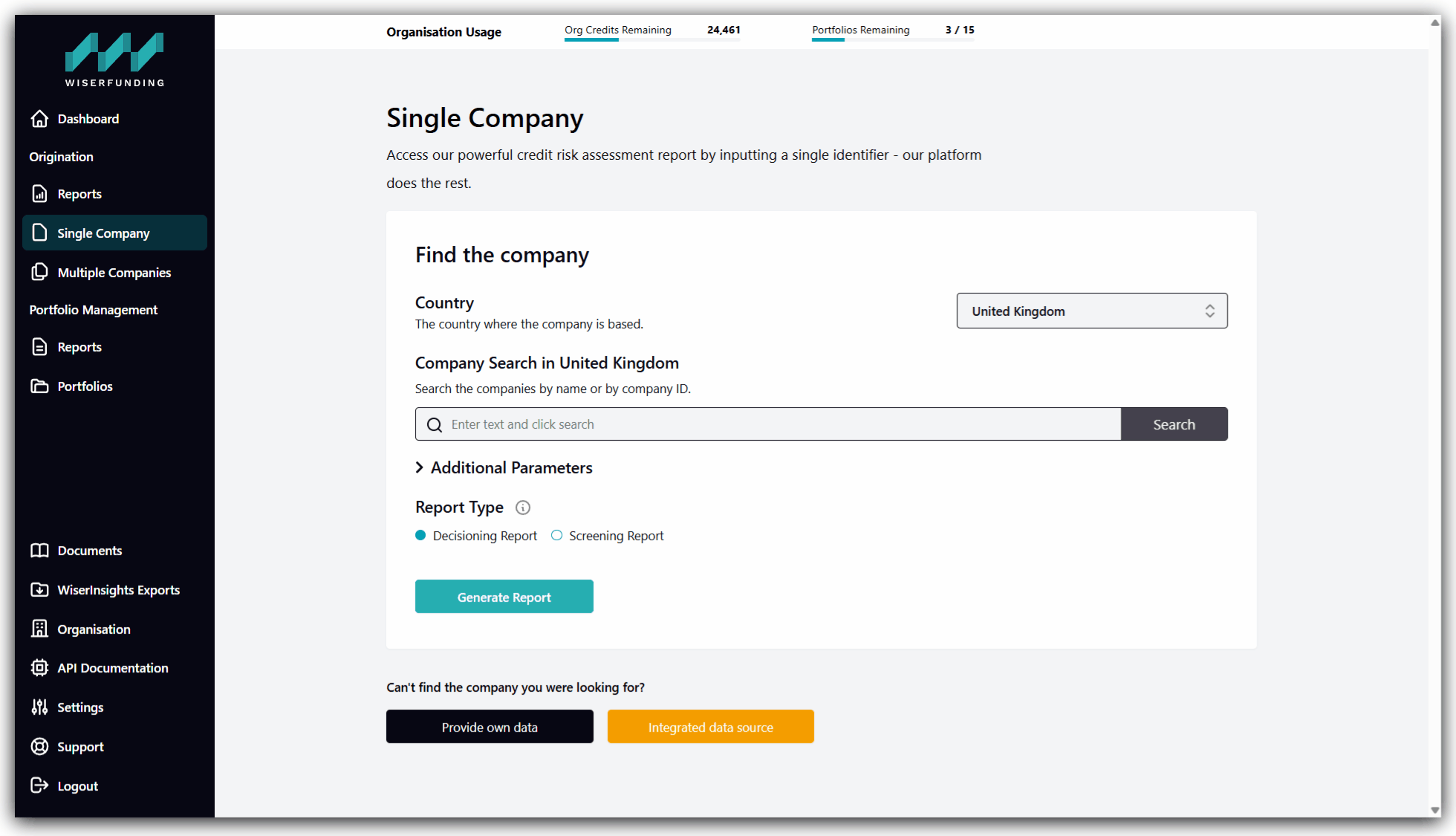Click the Provide own data button
The height and width of the screenshot is (836, 1456).
tap(490, 727)
